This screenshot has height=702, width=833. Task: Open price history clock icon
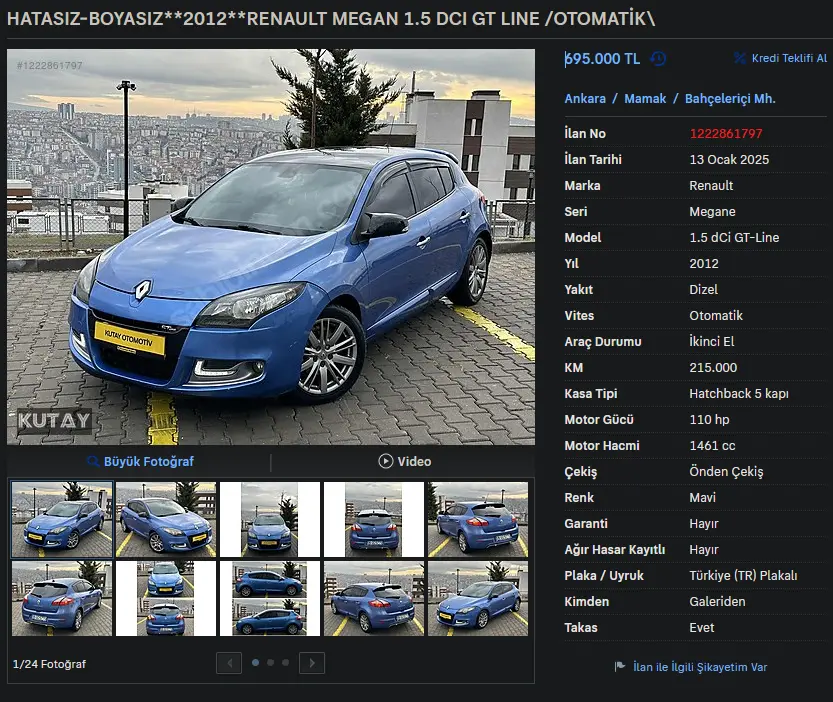coord(658,58)
